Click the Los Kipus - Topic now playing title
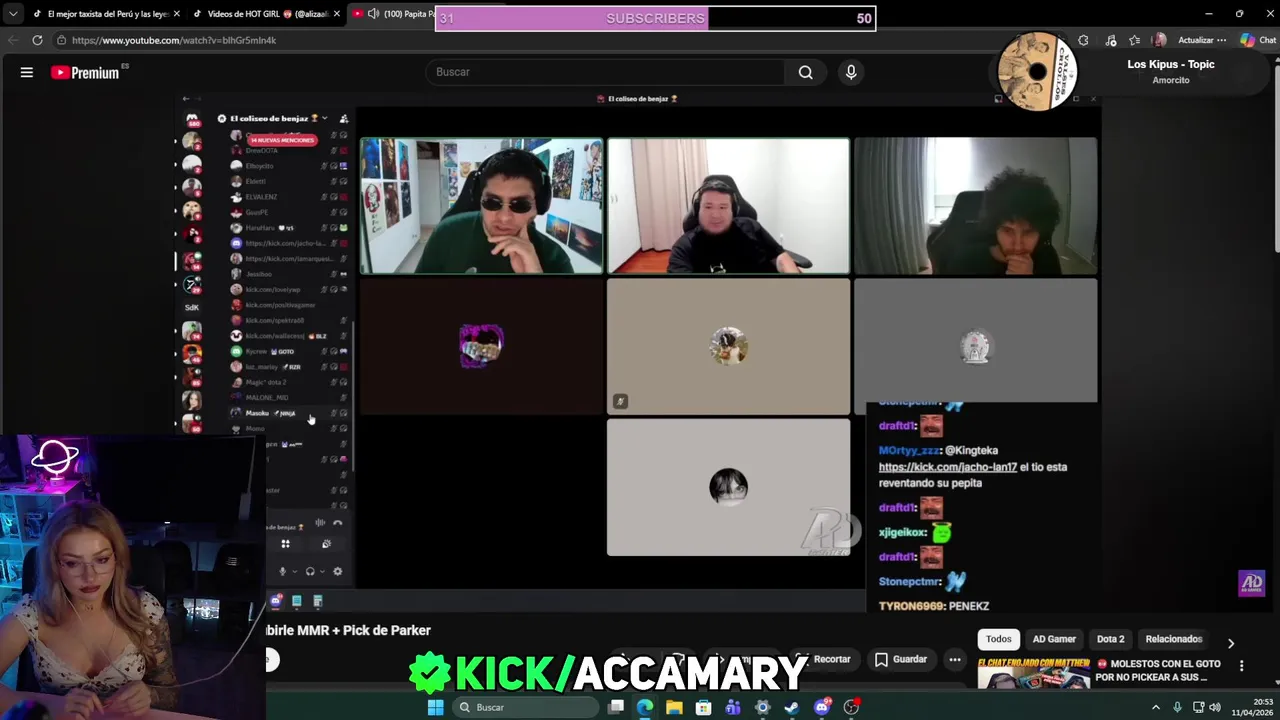The image size is (1280, 720). coord(1171,64)
